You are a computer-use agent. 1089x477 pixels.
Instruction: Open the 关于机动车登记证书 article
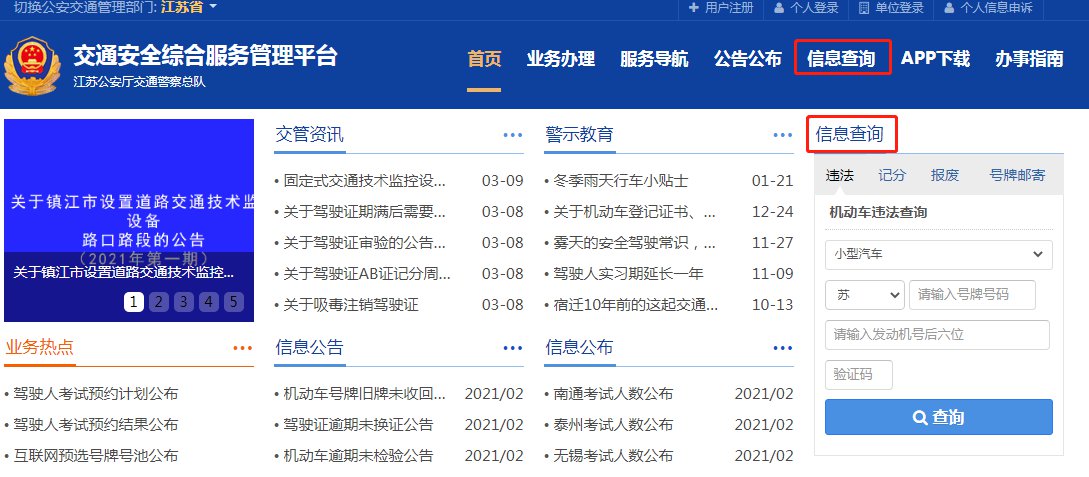coord(635,212)
